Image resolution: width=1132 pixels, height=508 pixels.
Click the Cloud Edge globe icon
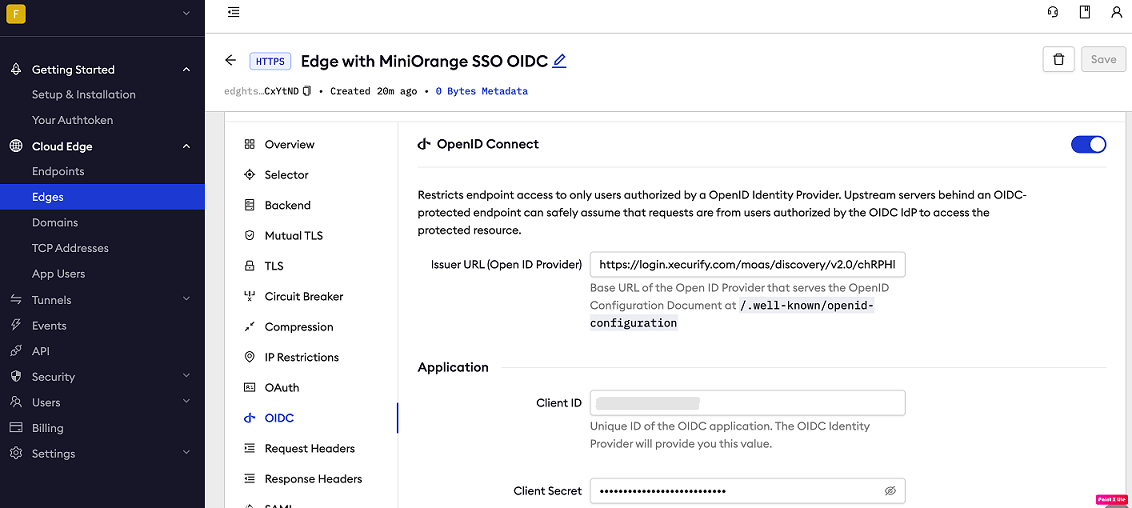tap(16, 146)
